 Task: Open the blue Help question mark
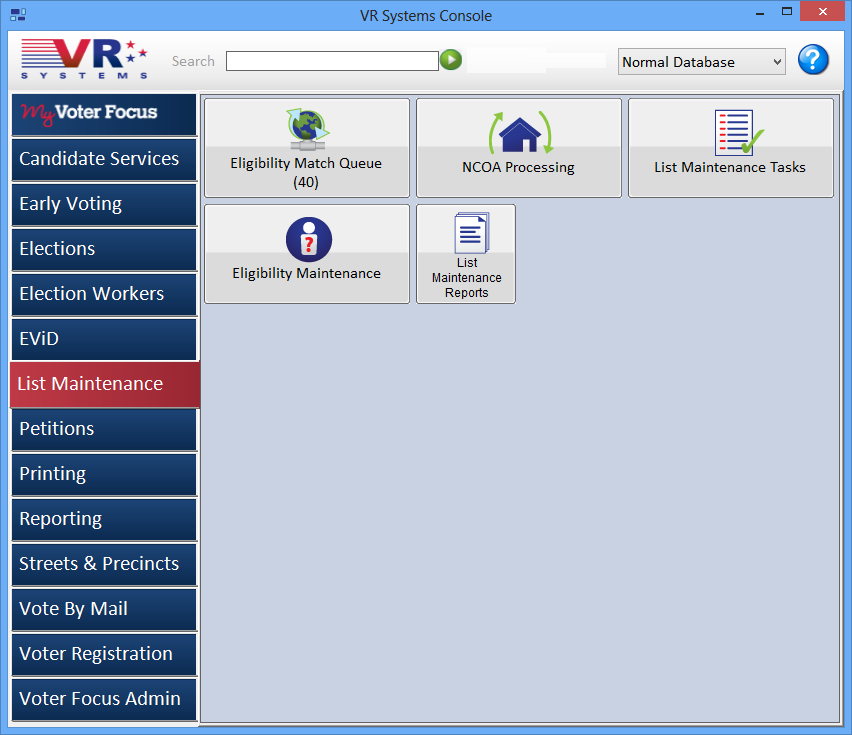(813, 59)
